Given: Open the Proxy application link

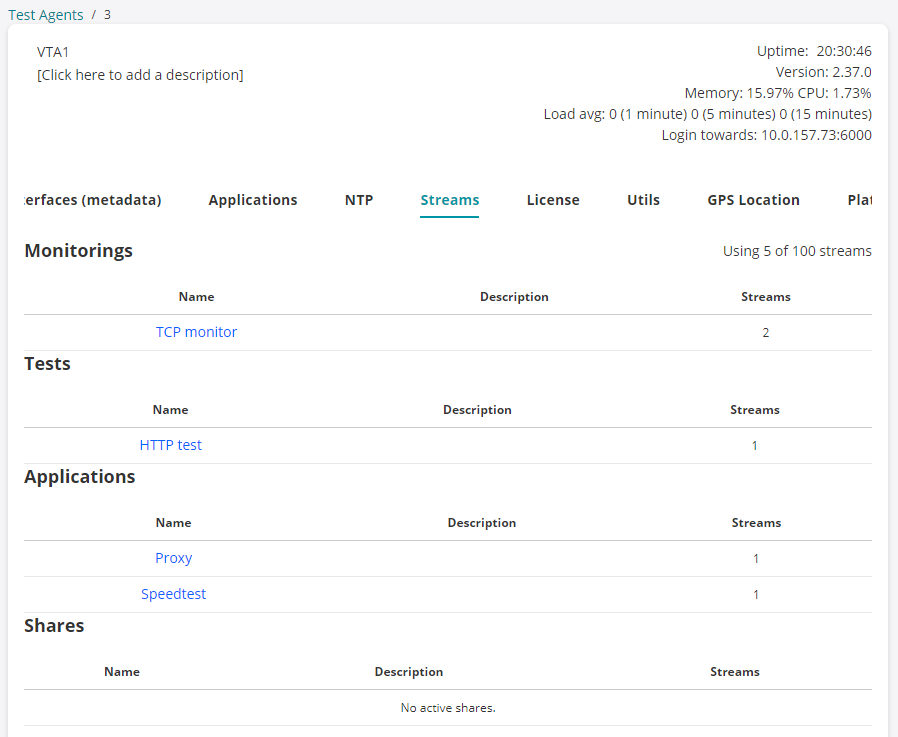Looking at the screenshot, I should coord(173,558).
